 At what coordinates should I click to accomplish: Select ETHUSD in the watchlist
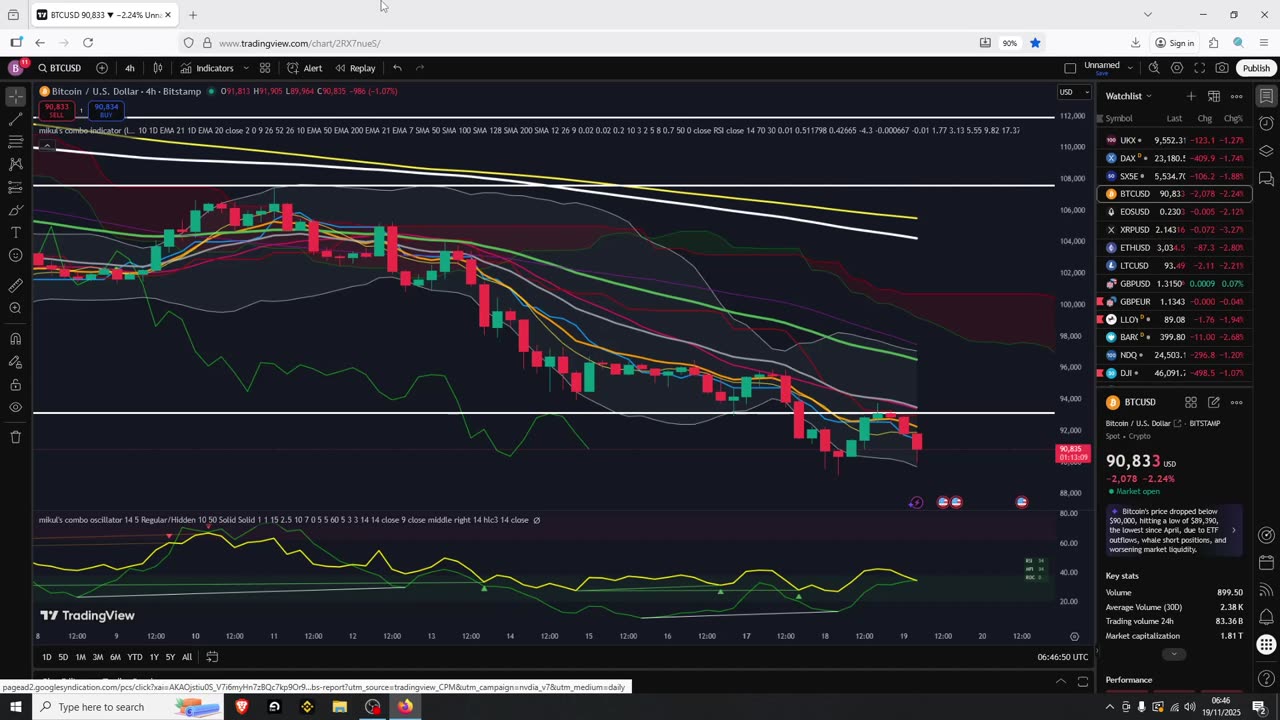click(x=1174, y=248)
